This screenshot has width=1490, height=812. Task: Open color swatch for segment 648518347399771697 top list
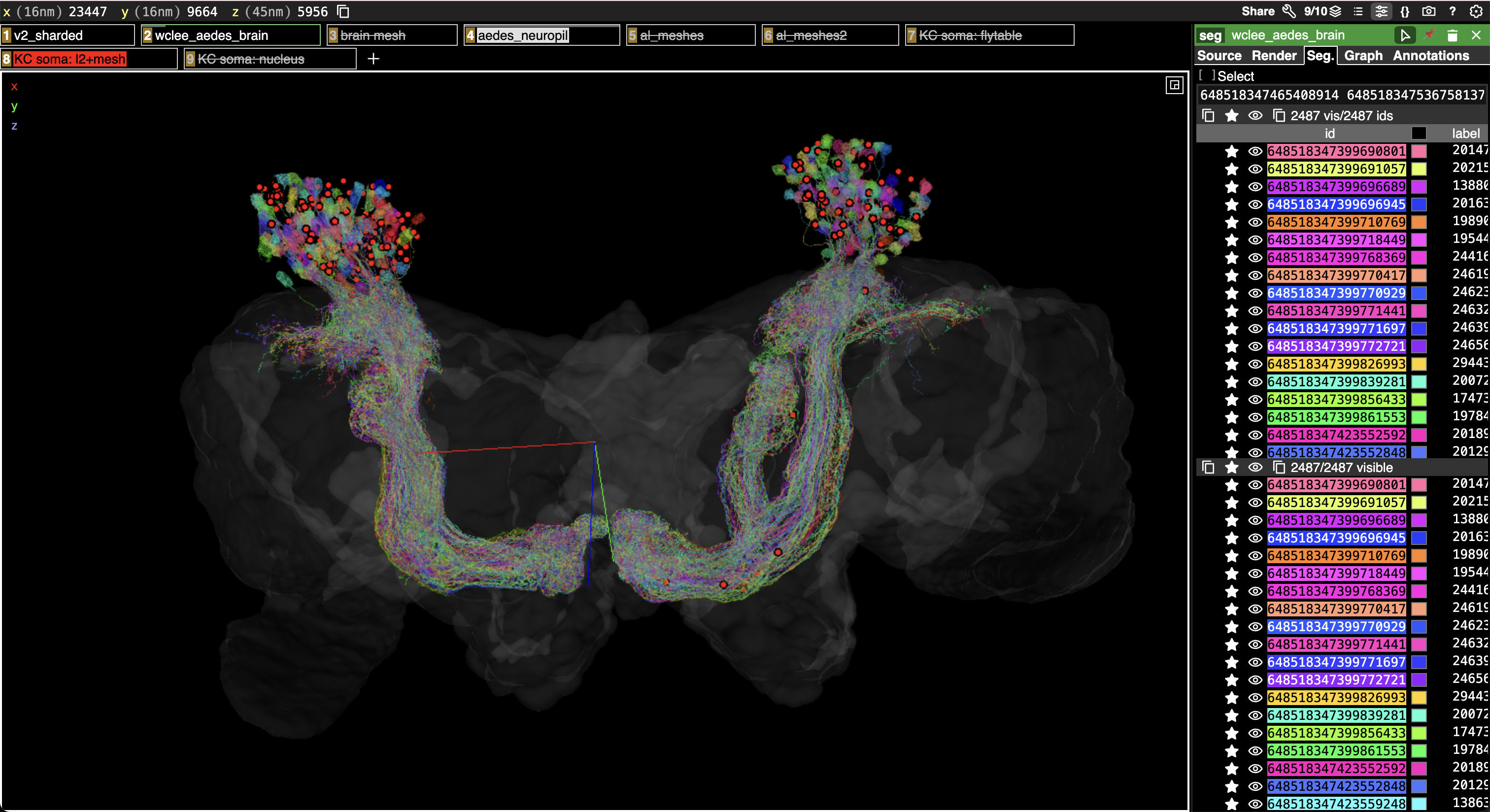(x=1419, y=329)
